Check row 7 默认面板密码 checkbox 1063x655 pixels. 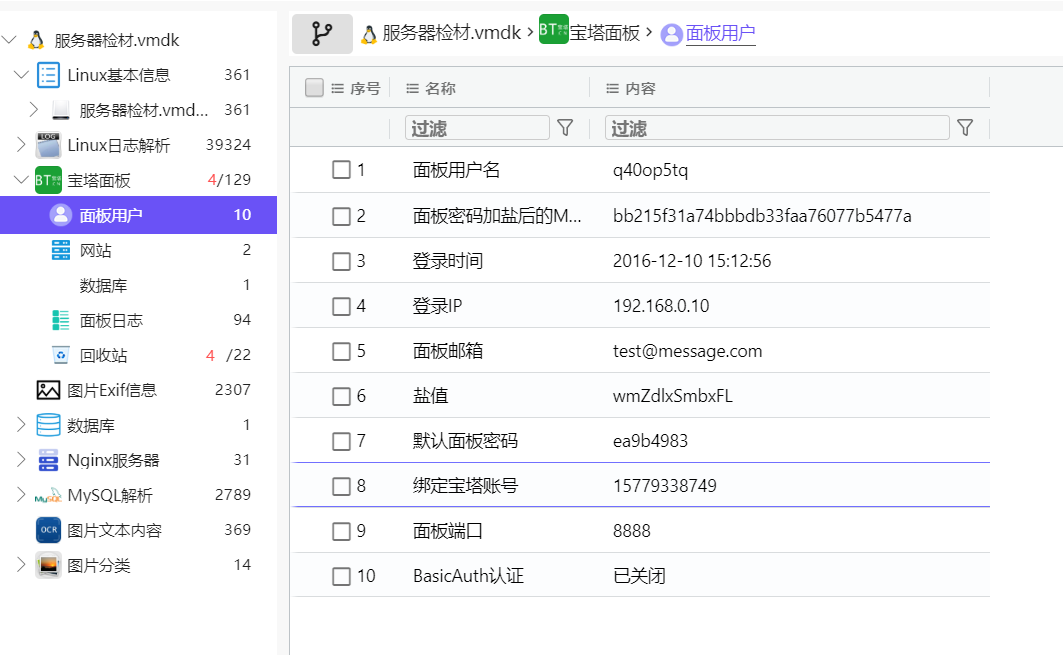pyautogui.click(x=341, y=441)
